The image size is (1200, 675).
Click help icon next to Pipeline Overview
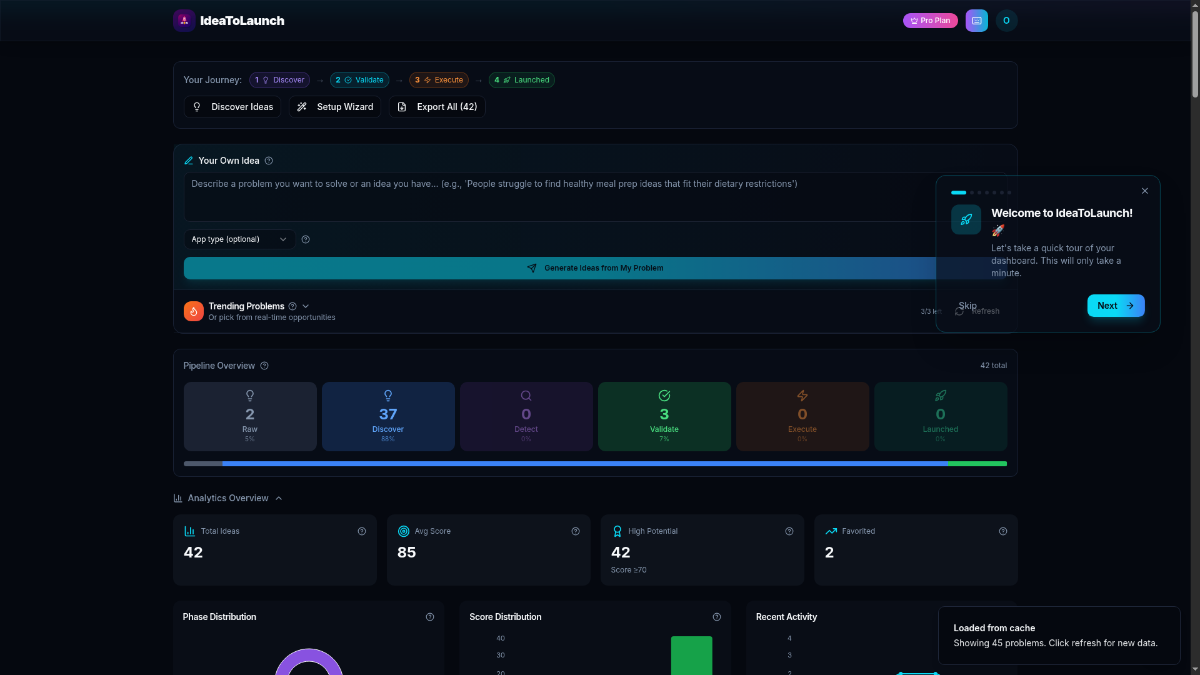pyautogui.click(x=264, y=366)
